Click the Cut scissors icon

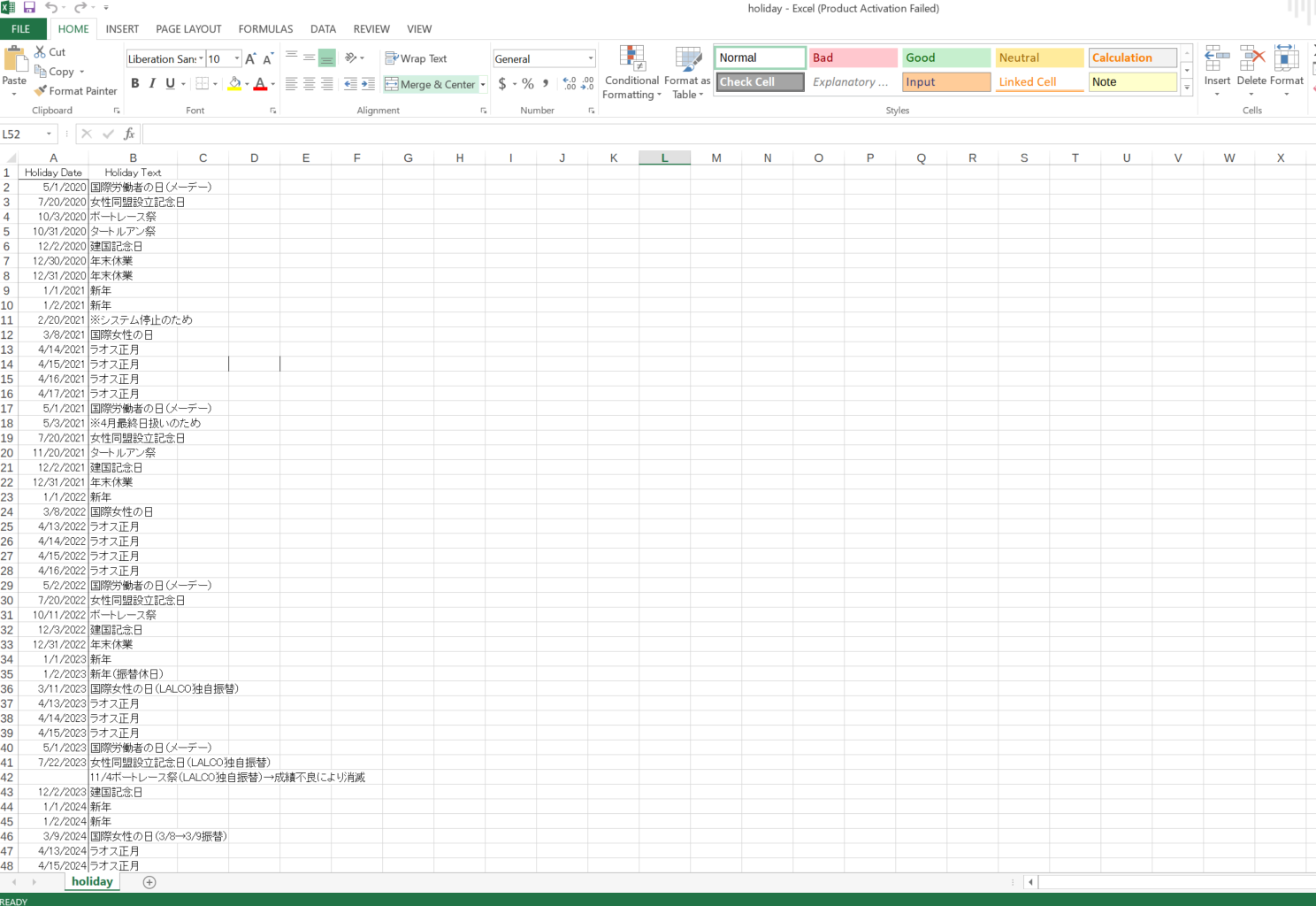[40, 52]
